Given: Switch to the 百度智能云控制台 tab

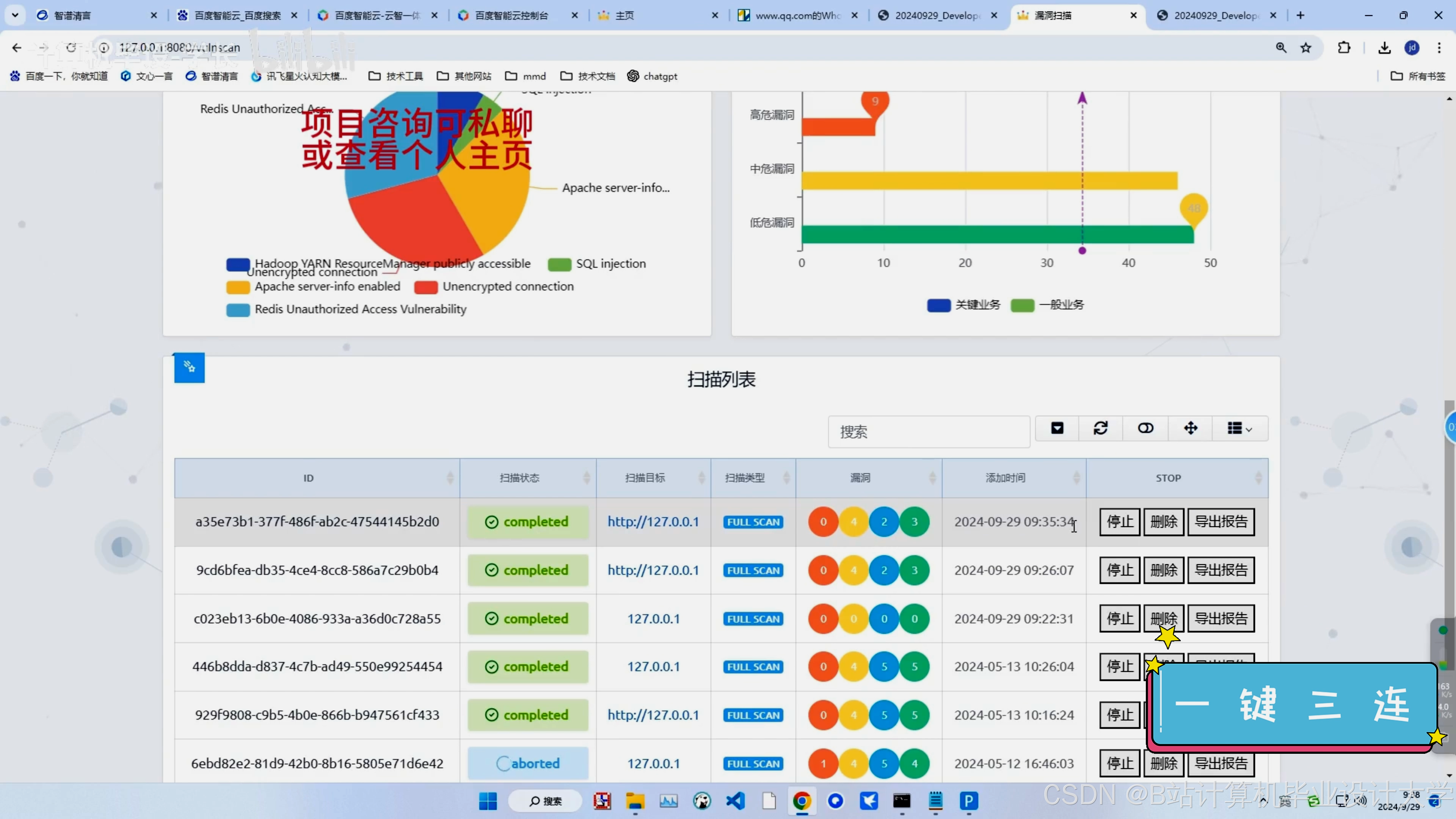Looking at the screenshot, I should pyautogui.click(x=511, y=15).
